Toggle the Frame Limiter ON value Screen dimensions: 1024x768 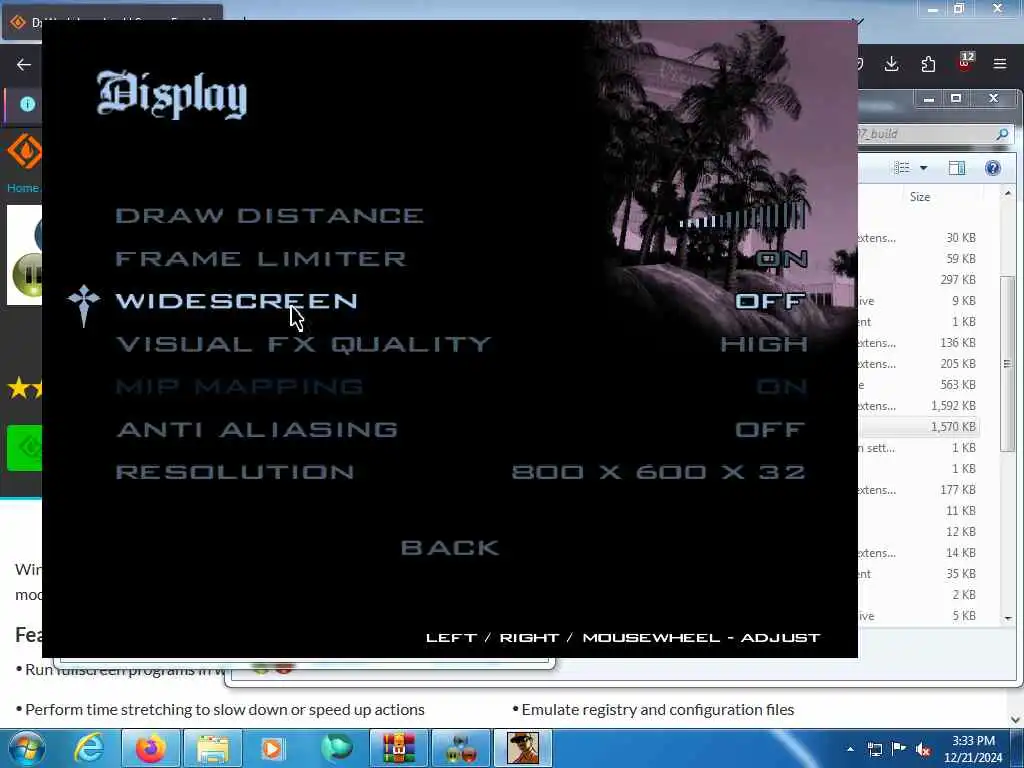[782, 259]
